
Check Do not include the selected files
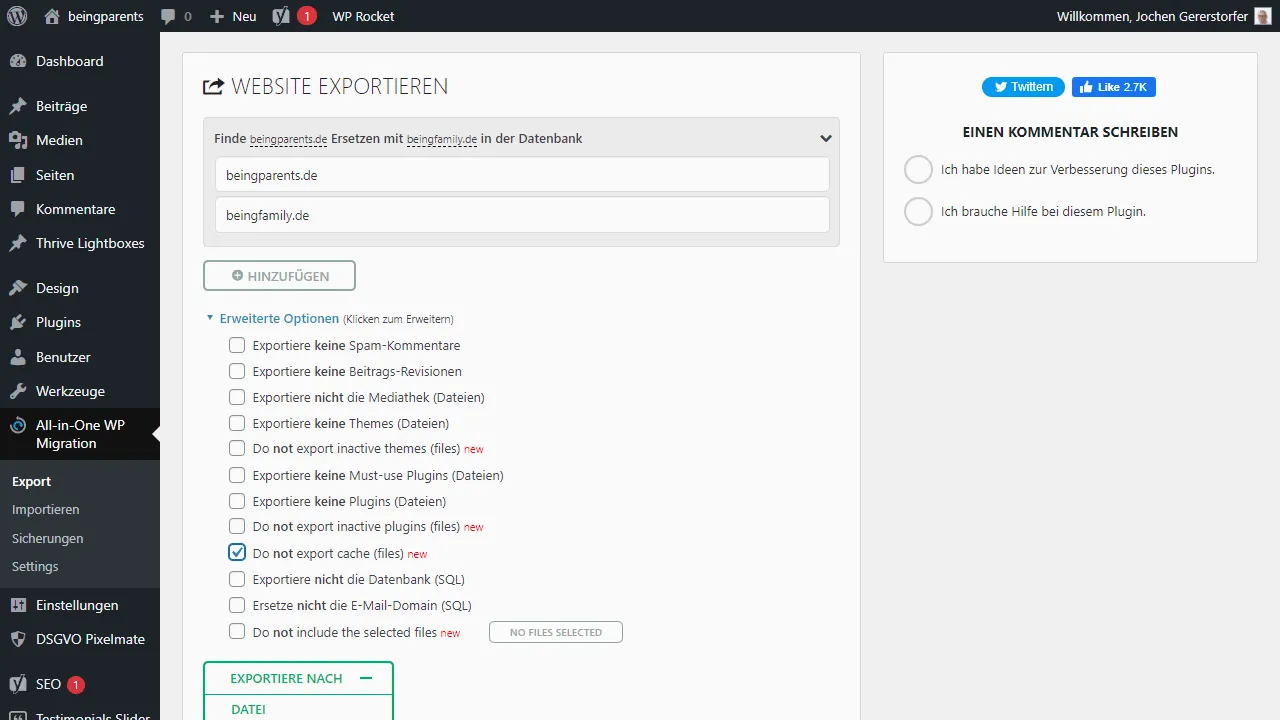pos(237,632)
